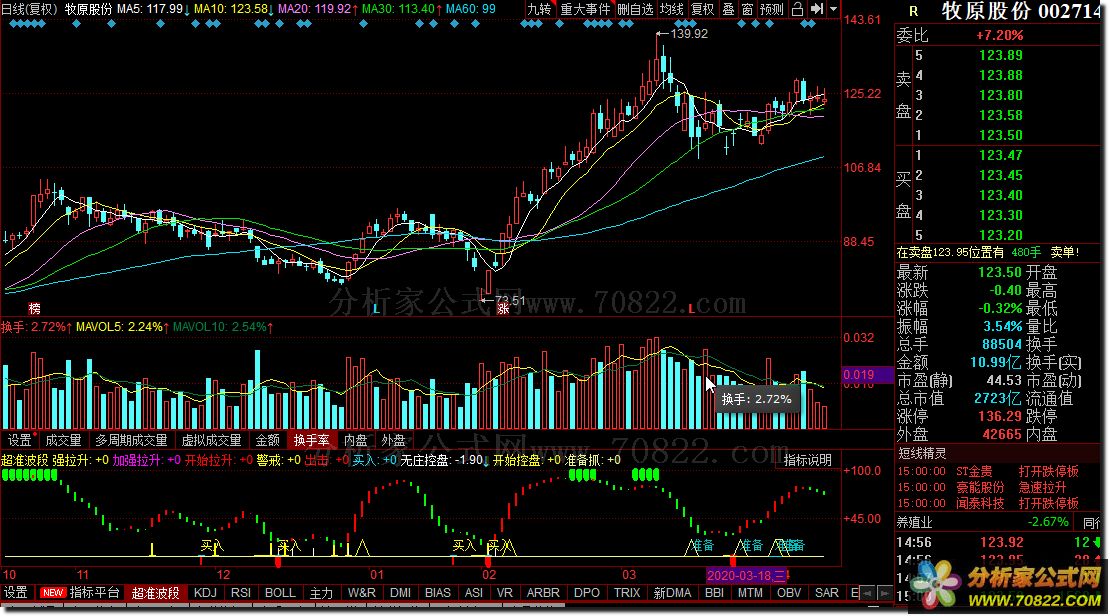Select the DMI indicator tab
This screenshot has width=1110, height=616.
point(401,593)
